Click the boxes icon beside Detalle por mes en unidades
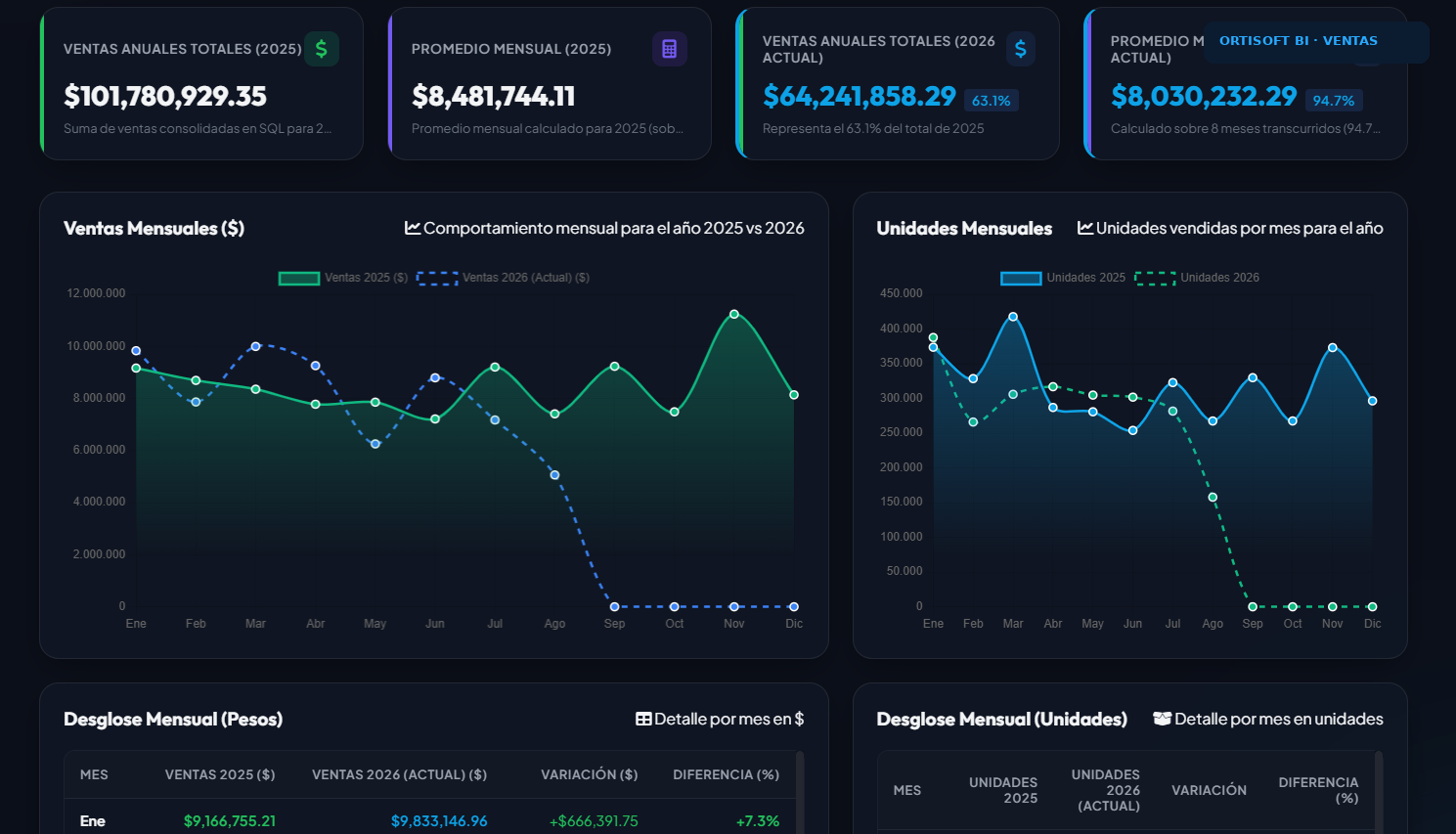The image size is (1456, 834). [1163, 719]
